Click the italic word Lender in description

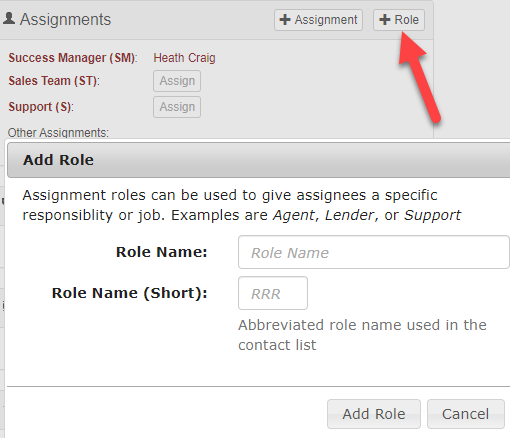coord(349,215)
